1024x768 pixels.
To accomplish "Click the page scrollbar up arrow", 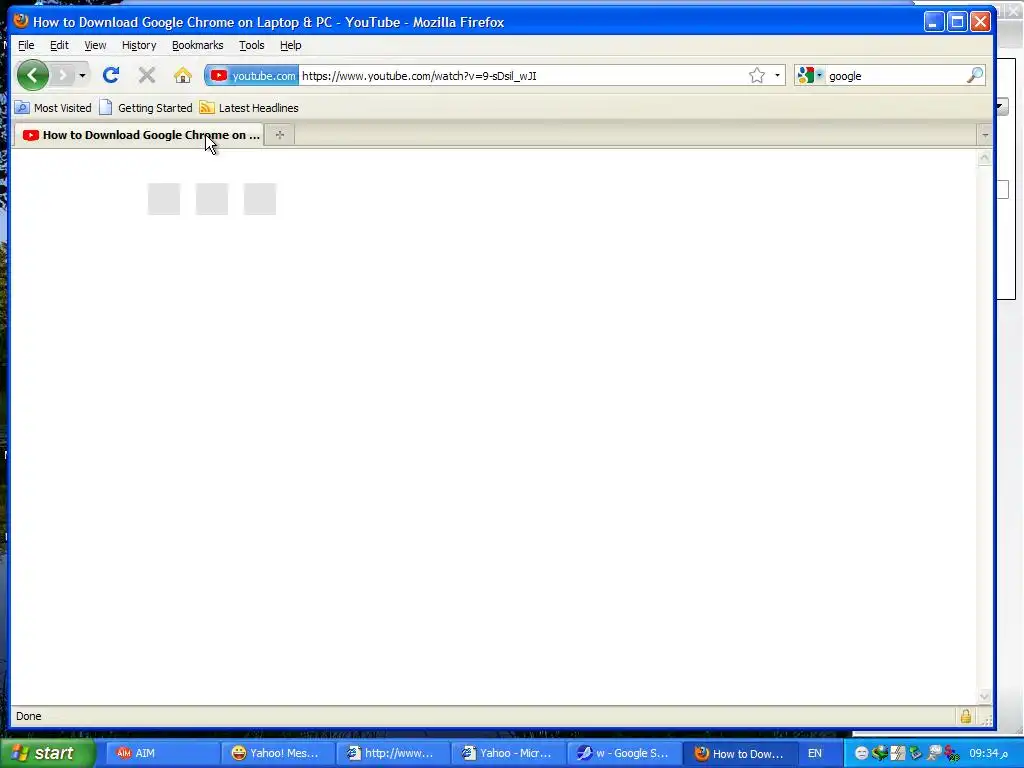I will click(x=984, y=157).
